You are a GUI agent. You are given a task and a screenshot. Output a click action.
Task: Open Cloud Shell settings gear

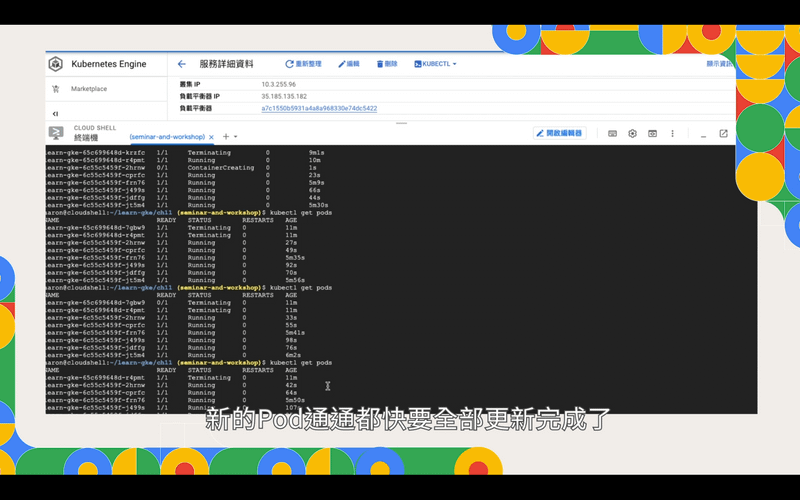click(632, 134)
